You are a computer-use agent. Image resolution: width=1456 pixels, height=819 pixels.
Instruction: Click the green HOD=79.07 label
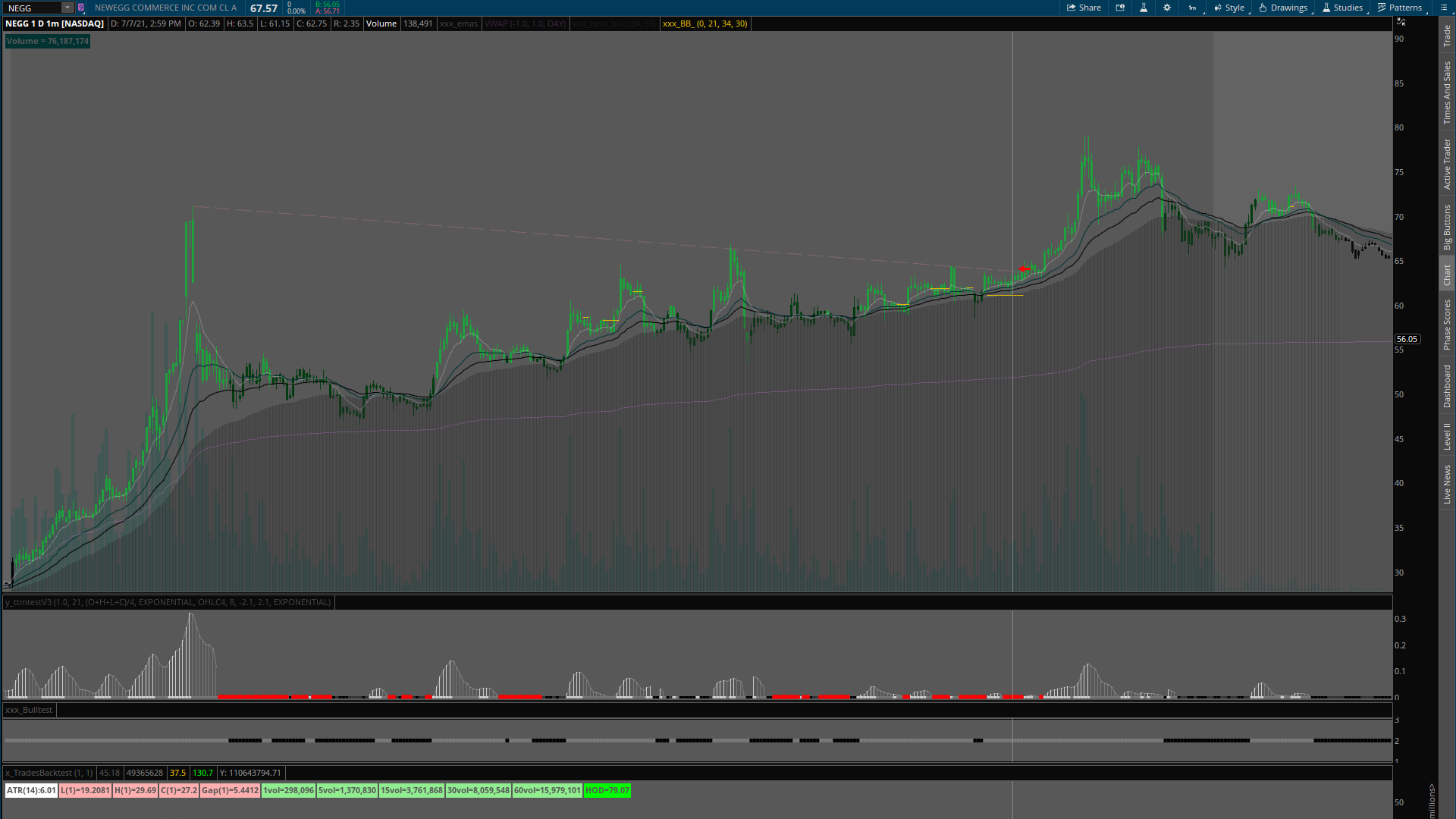point(607,790)
